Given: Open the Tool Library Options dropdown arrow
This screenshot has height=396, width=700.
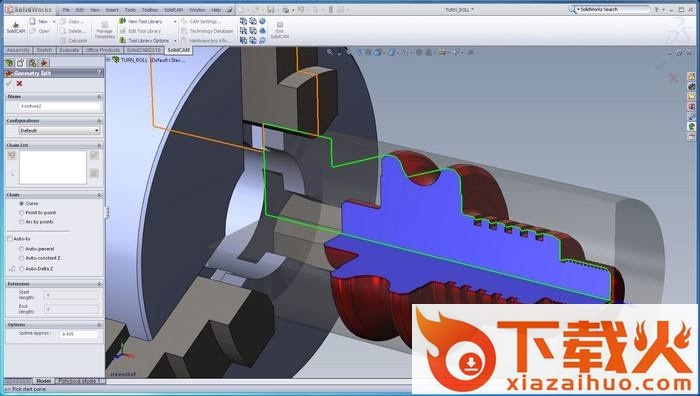Looking at the screenshot, I should [175, 41].
